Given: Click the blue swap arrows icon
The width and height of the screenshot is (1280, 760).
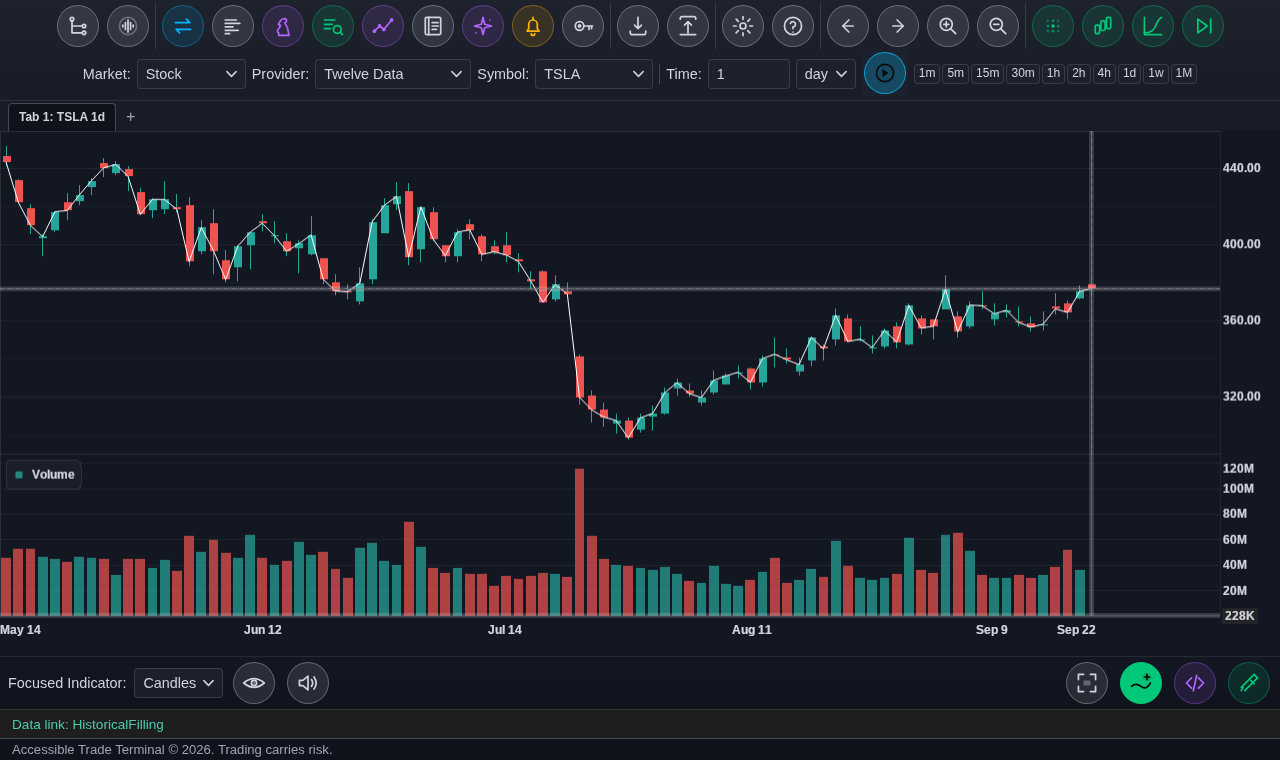Looking at the screenshot, I should [x=183, y=26].
